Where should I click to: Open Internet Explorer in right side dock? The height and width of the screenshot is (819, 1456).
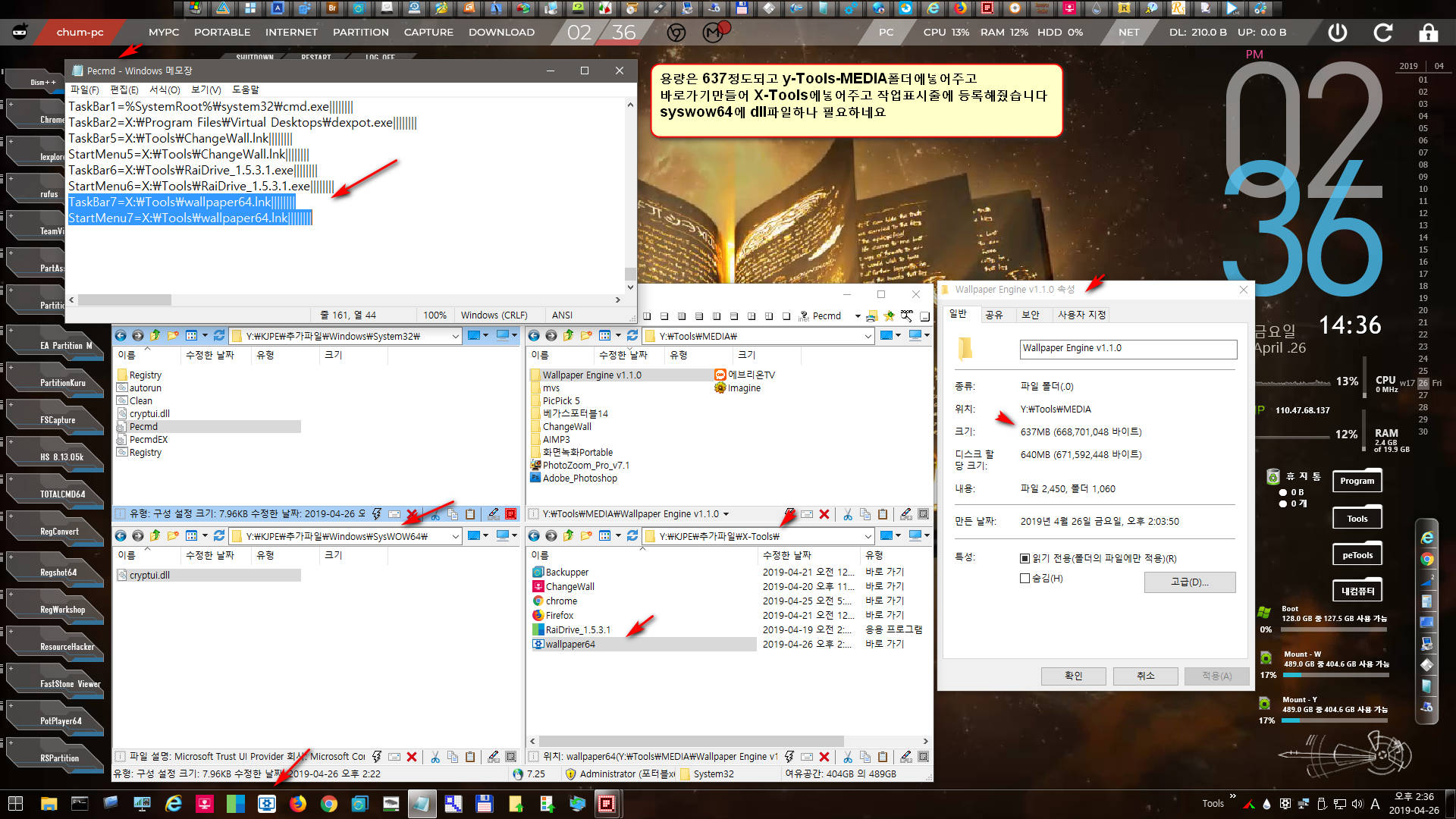[x=1427, y=538]
